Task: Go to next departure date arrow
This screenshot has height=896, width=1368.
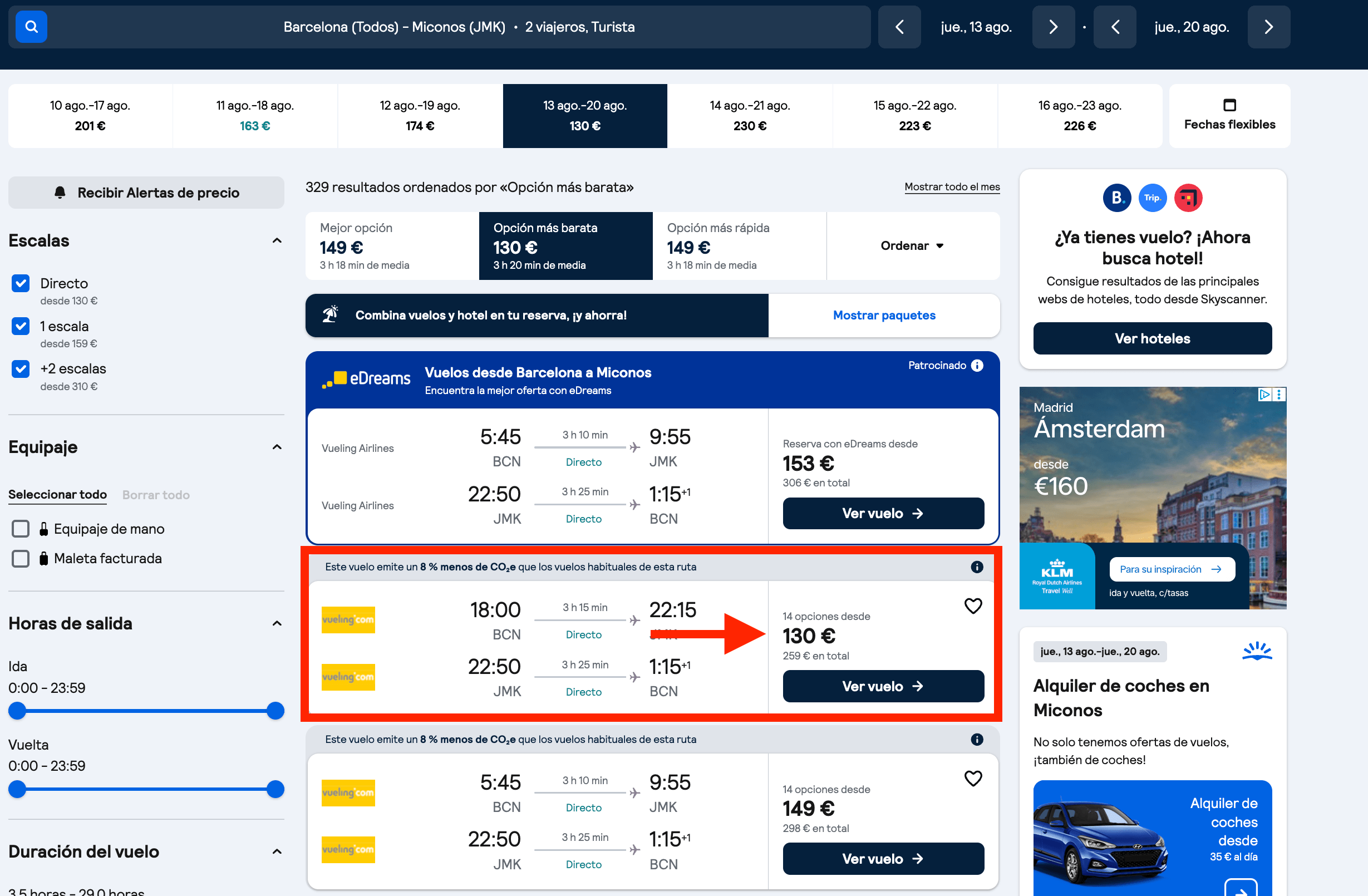Action: click(1053, 27)
